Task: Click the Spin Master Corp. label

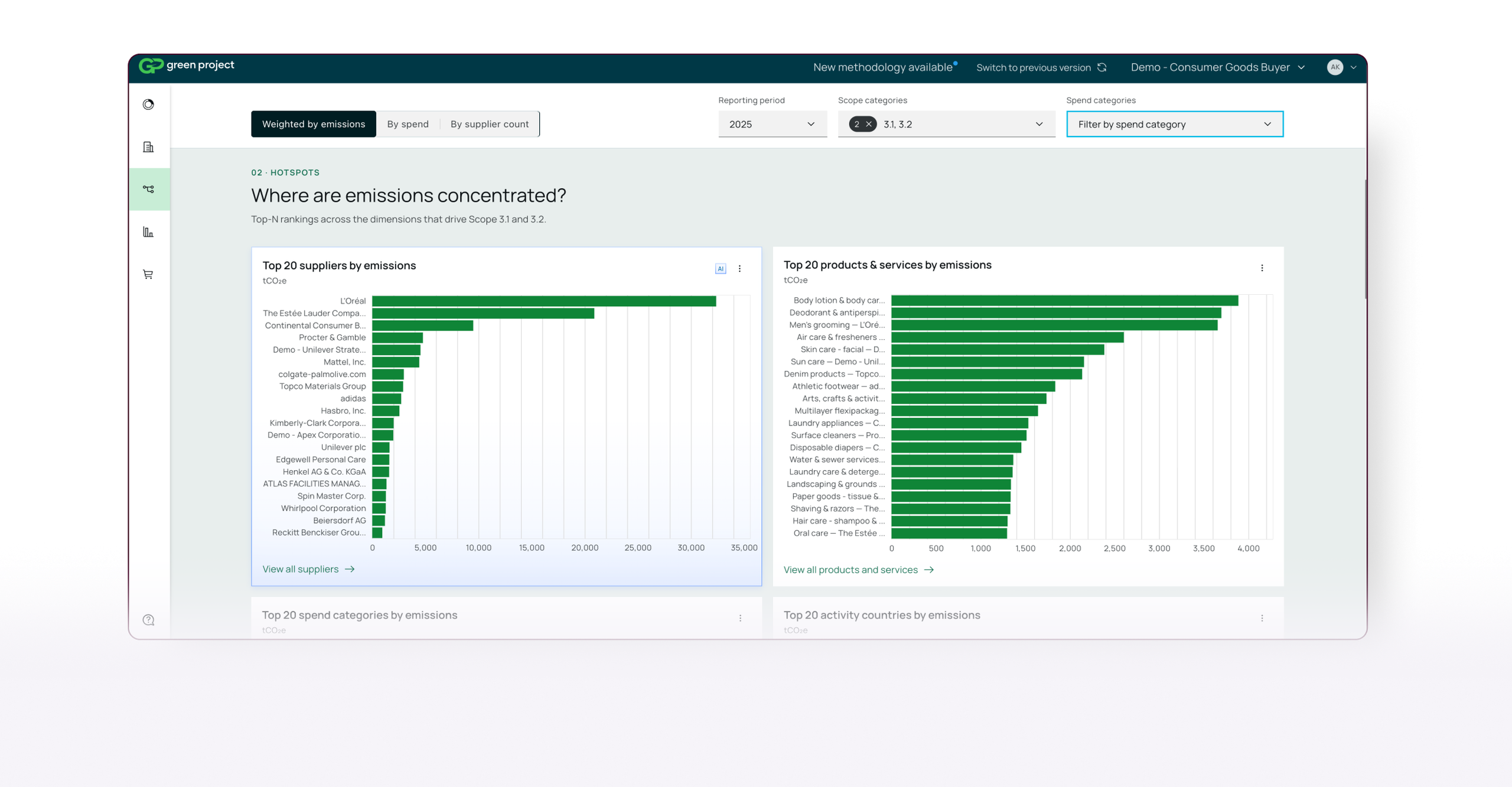Action: (331, 496)
